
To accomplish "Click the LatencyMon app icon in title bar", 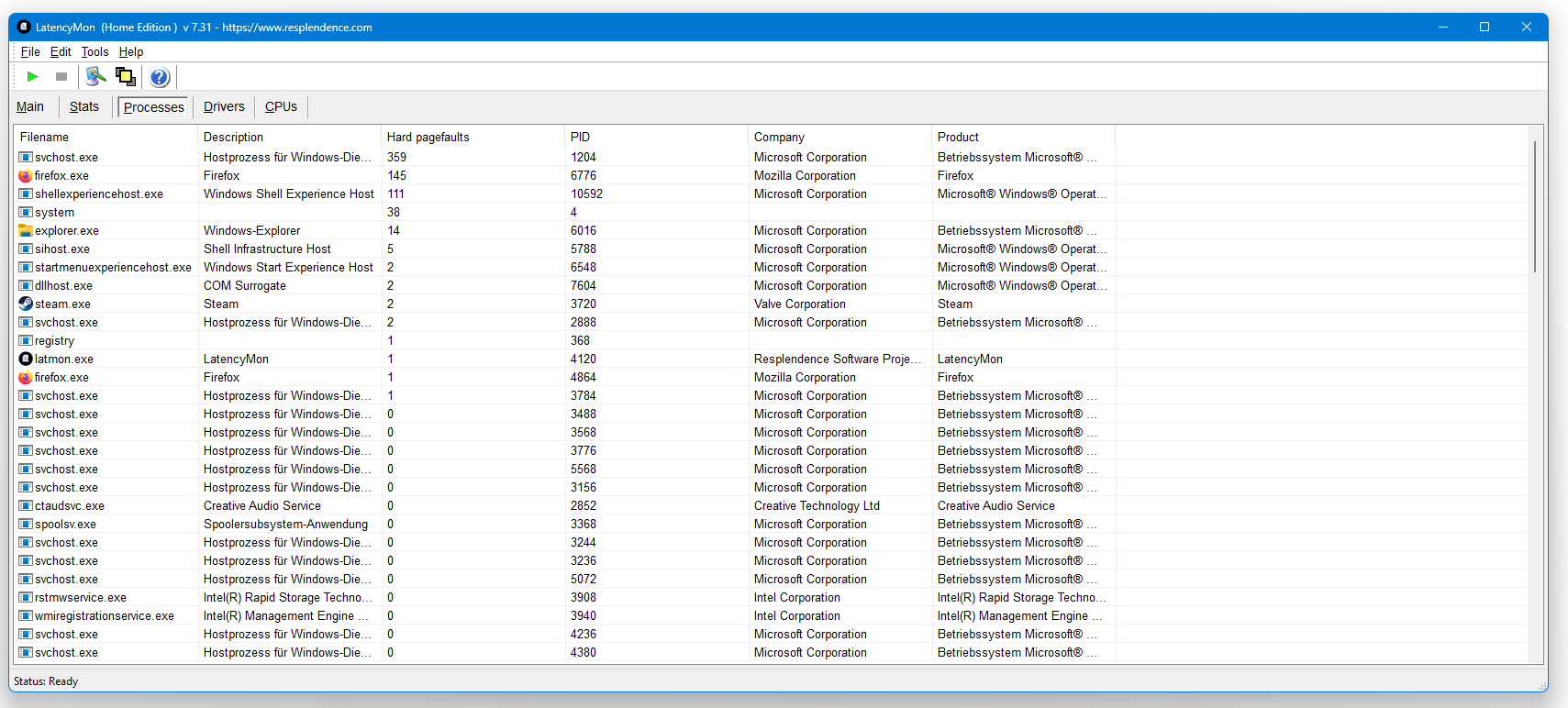I will click(25, 28).
